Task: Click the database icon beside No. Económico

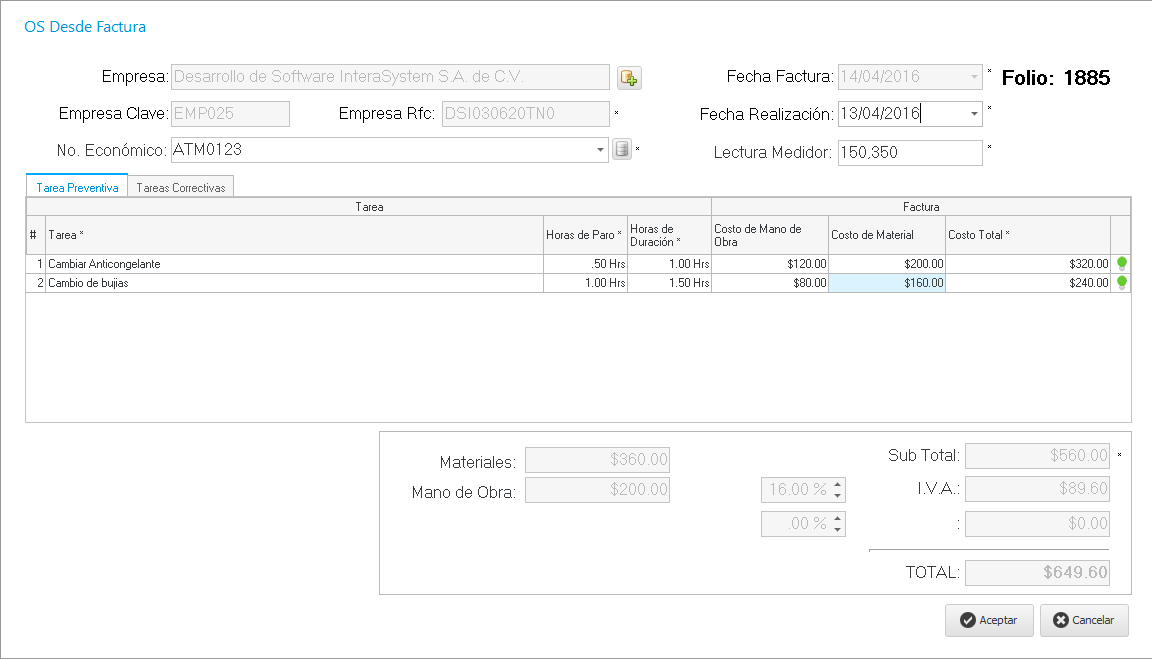Action: pos(622,150)
